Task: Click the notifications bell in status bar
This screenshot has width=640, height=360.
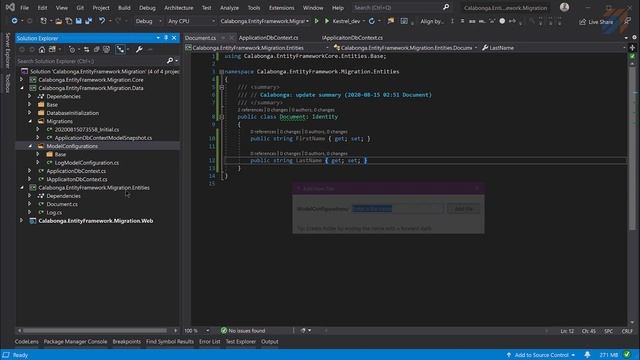Action: [x=587, y=355]
